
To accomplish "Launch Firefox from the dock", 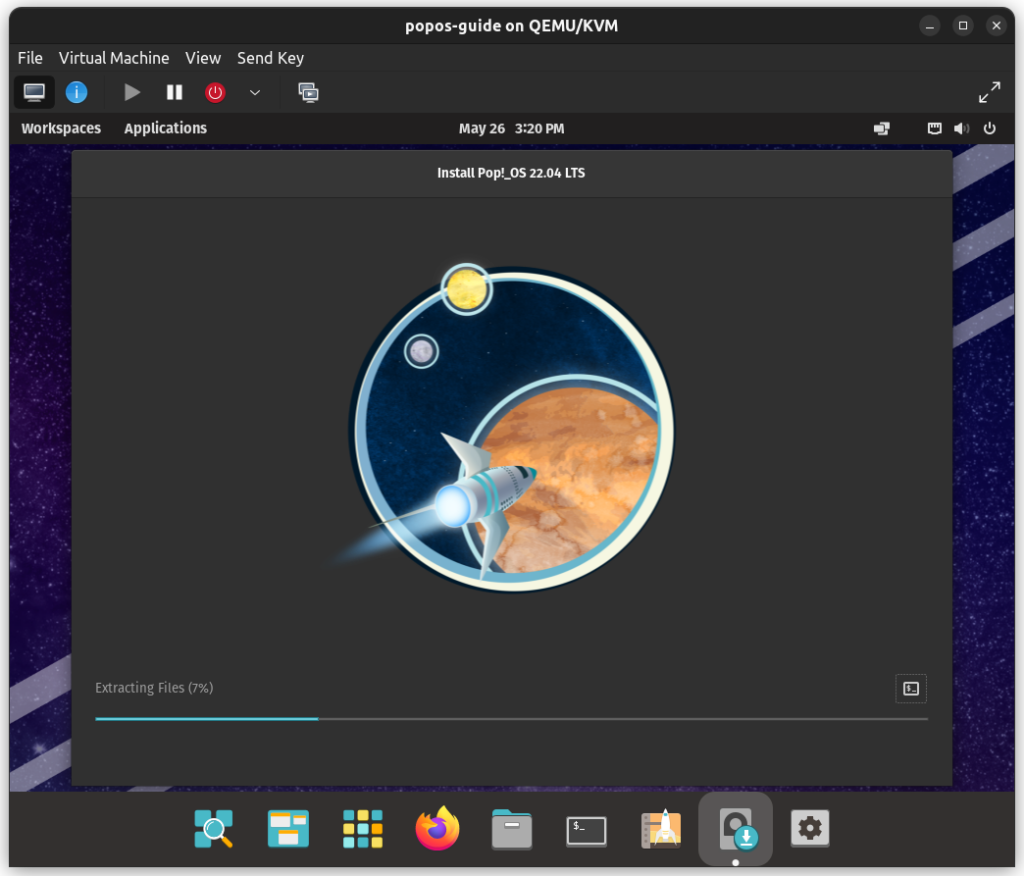I will [x=437, y=828].
